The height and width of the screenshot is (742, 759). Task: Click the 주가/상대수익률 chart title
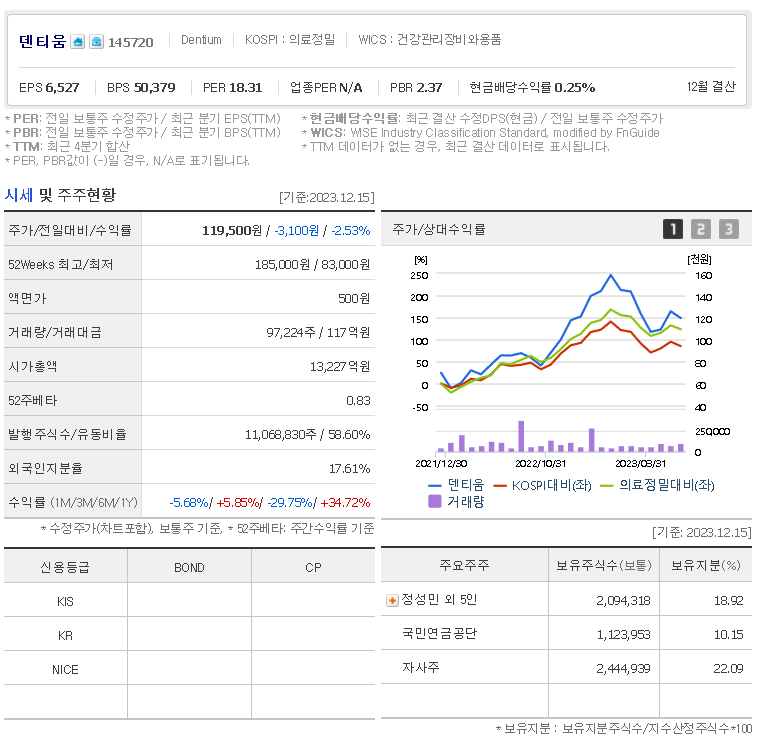click(439, 229)
